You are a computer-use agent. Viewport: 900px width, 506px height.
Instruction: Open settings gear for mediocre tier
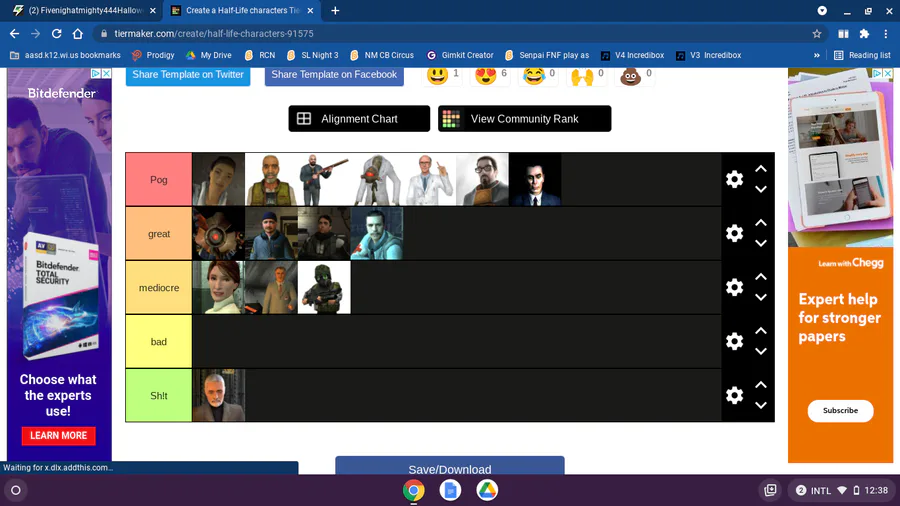tap(734, 287)
